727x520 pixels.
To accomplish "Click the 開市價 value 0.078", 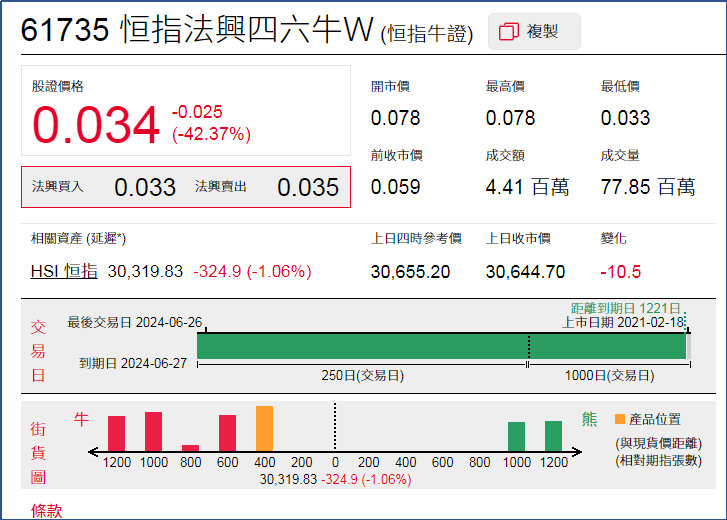I will click(395, 118).
